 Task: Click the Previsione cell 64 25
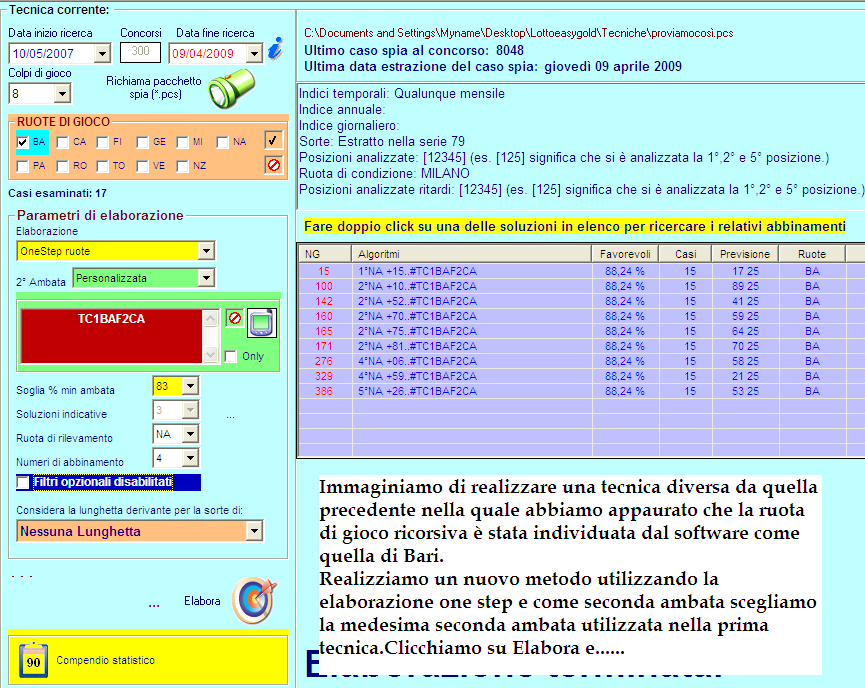[745, 331]
